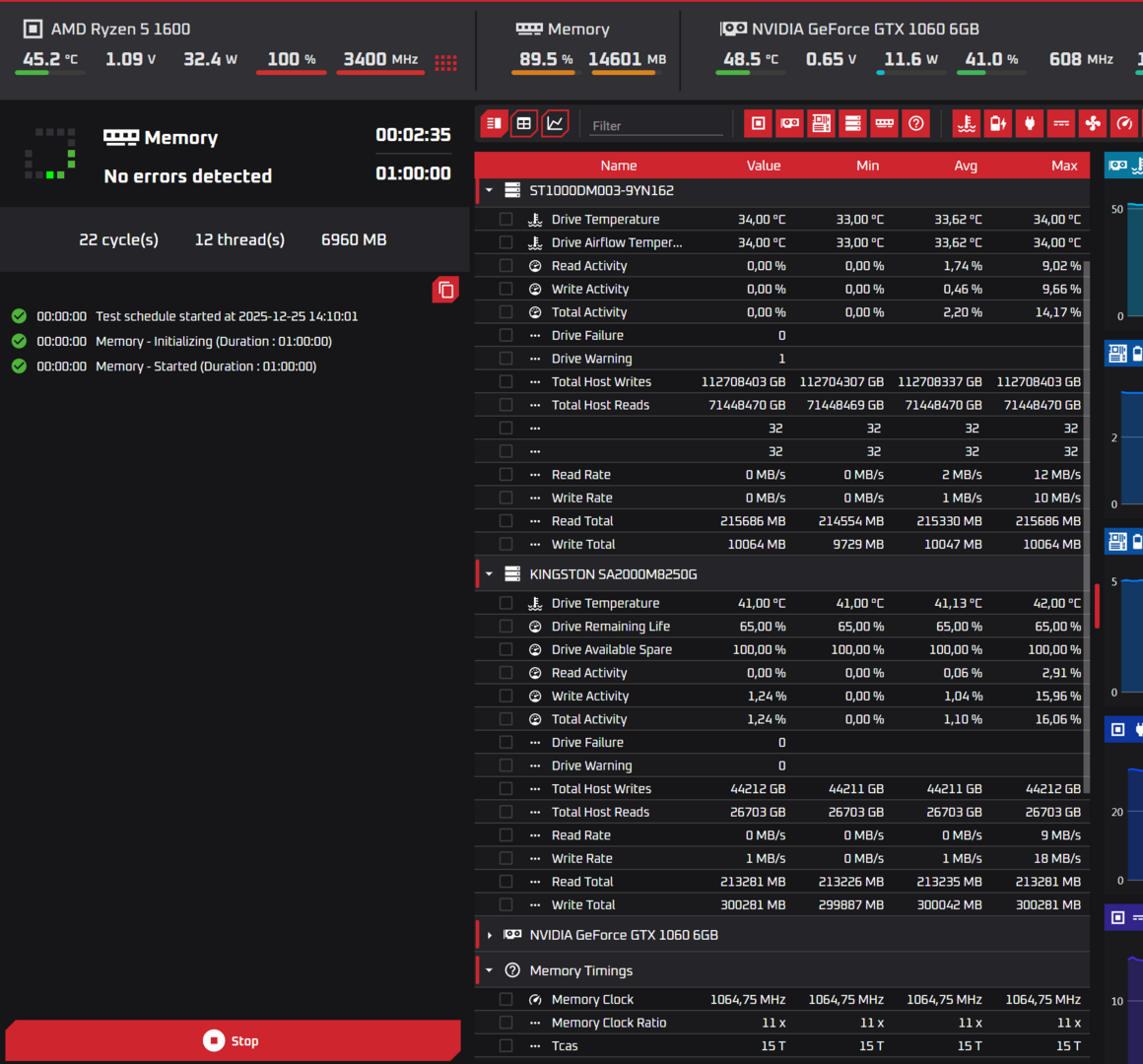Tick the Memory Clock Ratio checkbox
This screenshot has height=1064, width=1143.
pyautogui.click(x=505, y=1023)
